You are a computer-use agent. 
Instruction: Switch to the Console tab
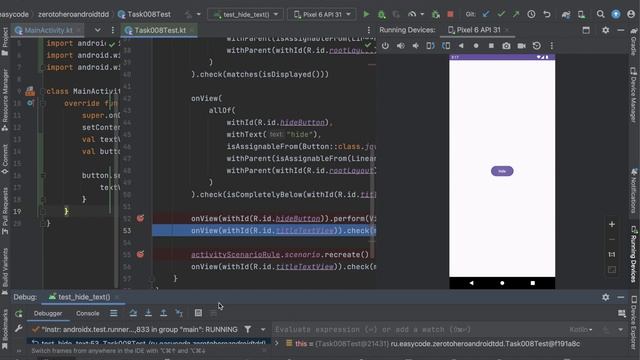pyautogui.click(x=88, y=313)
